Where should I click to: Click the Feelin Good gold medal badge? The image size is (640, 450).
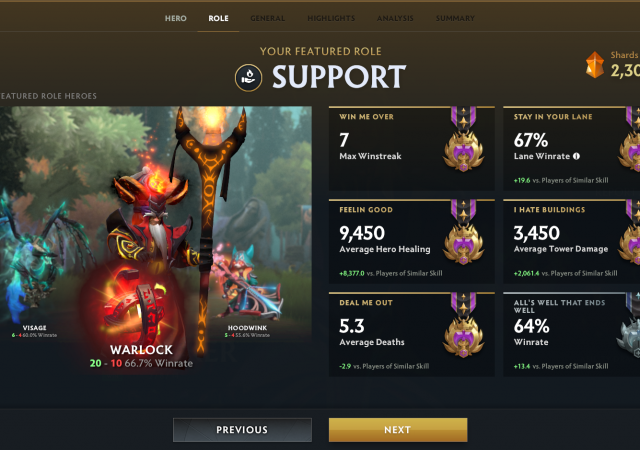[x=463, y=233]
